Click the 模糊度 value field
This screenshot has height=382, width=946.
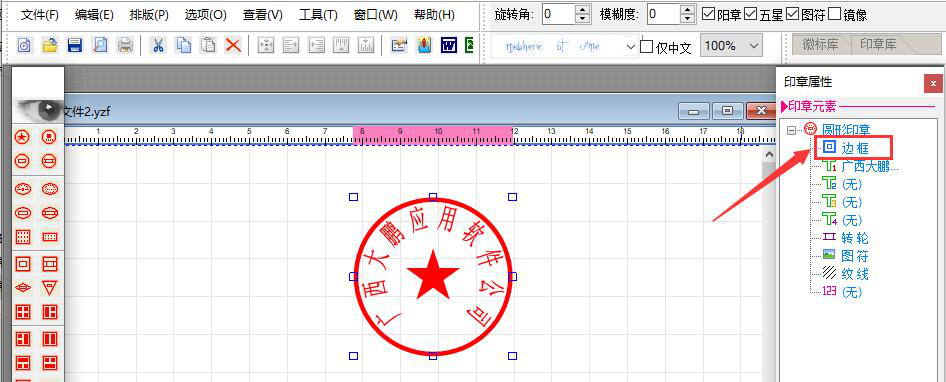click(664, 14)
